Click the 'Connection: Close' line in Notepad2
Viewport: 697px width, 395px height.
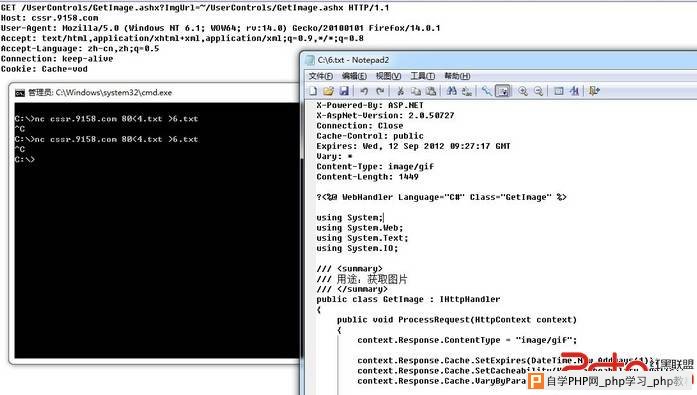coord(360,126)
